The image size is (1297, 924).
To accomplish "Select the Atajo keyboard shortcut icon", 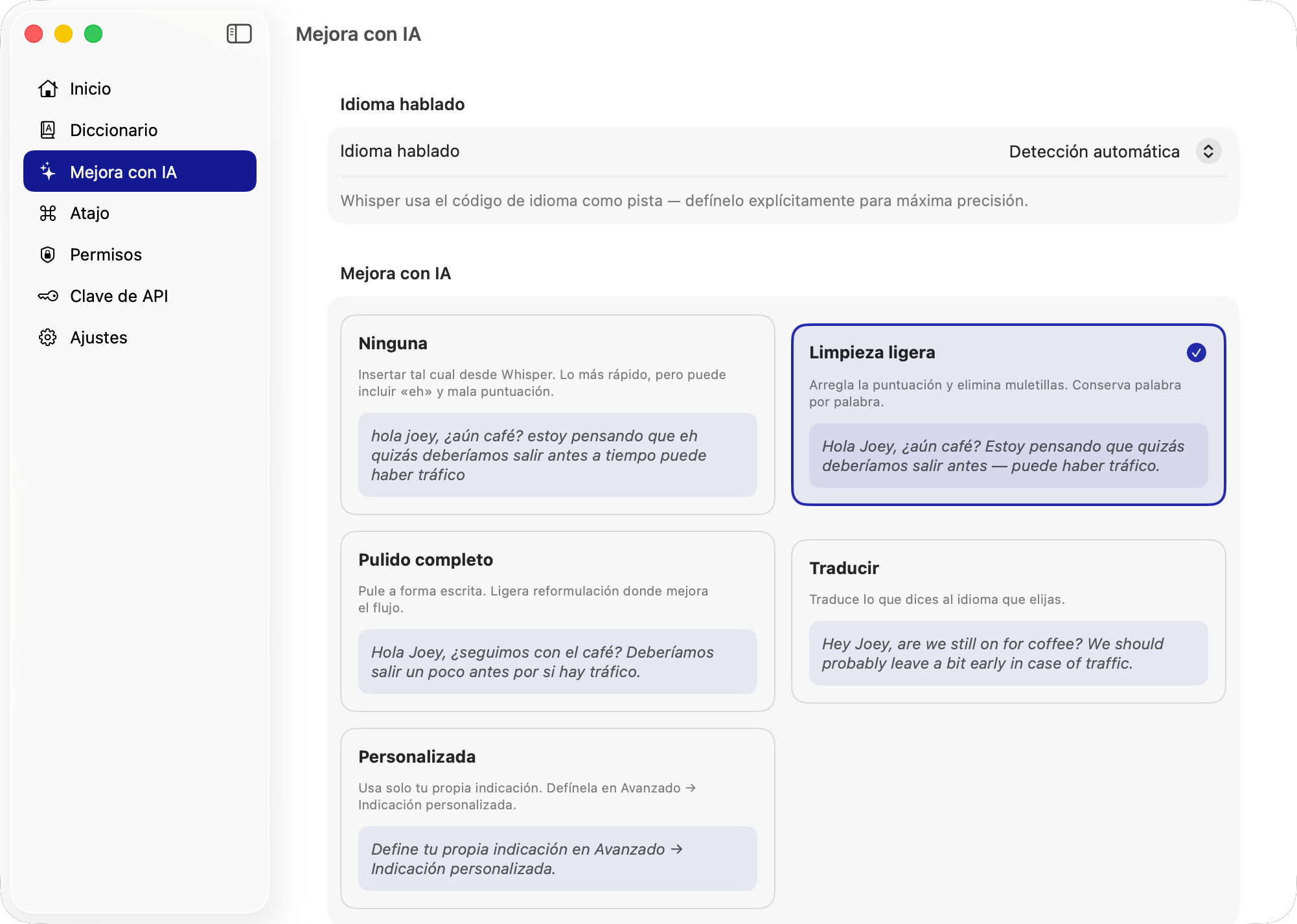I will click(x=48, y=213).
